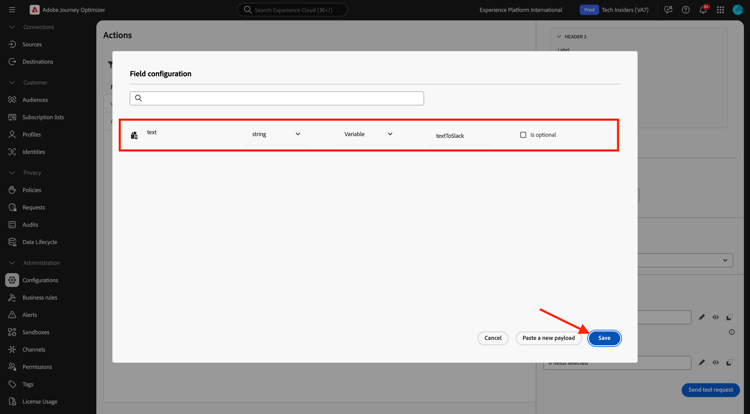
Task: Click edit pencil beside '0 fields selected'
Action: 702,363
